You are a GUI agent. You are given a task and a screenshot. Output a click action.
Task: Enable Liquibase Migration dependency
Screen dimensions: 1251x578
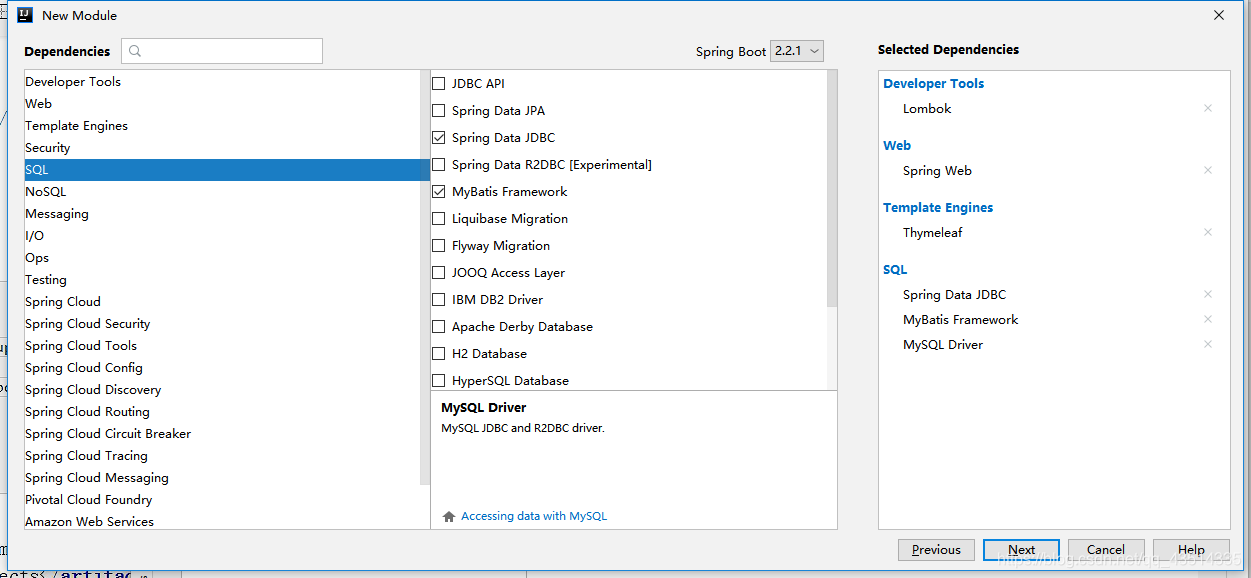coord(438,218)
